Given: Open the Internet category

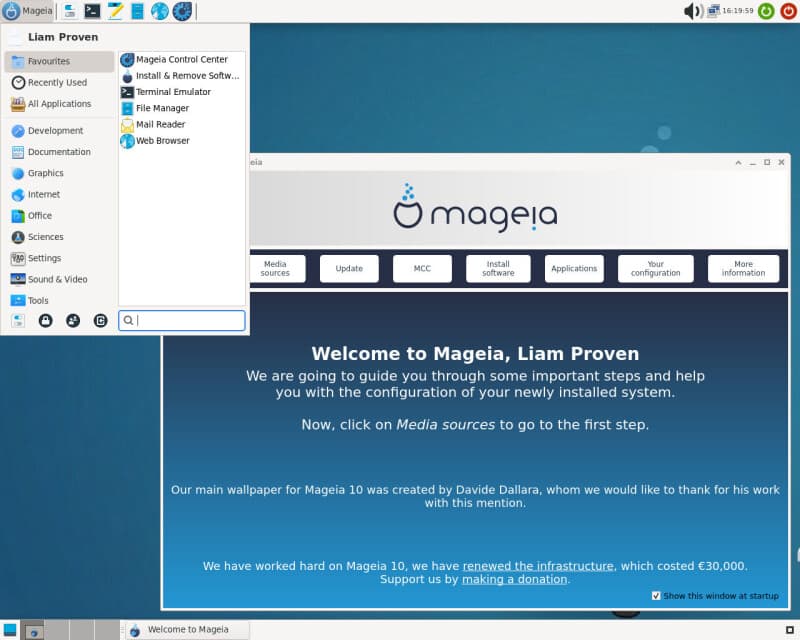Looking at the screenshot, I should pyautogui.click(x=59, y=194).
